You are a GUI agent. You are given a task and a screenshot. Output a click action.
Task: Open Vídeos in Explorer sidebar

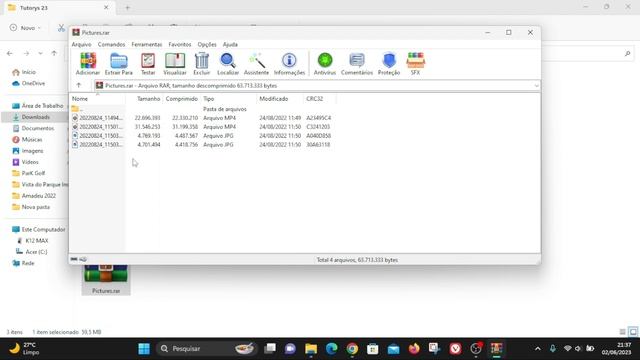click(25, 162)
